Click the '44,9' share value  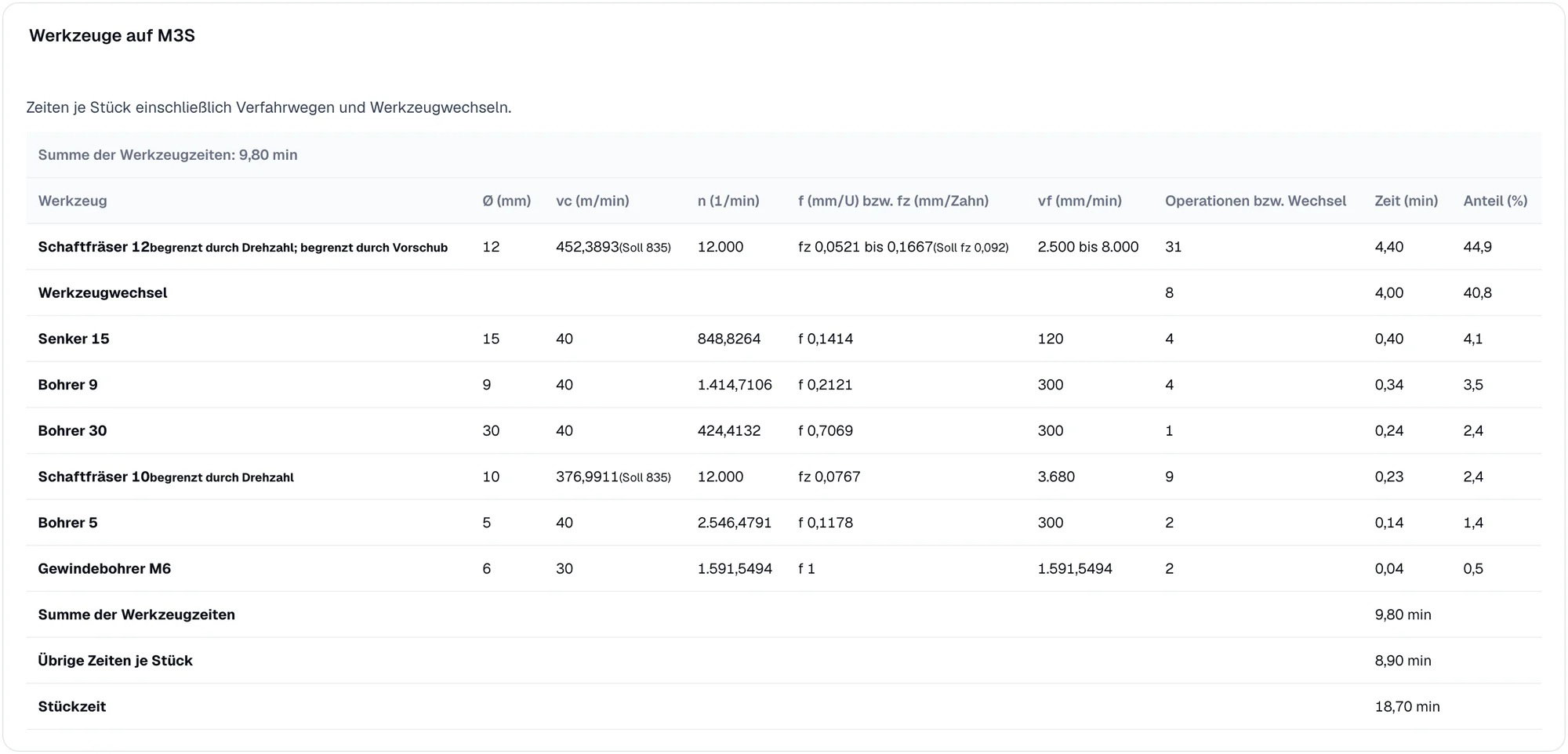1477,247
